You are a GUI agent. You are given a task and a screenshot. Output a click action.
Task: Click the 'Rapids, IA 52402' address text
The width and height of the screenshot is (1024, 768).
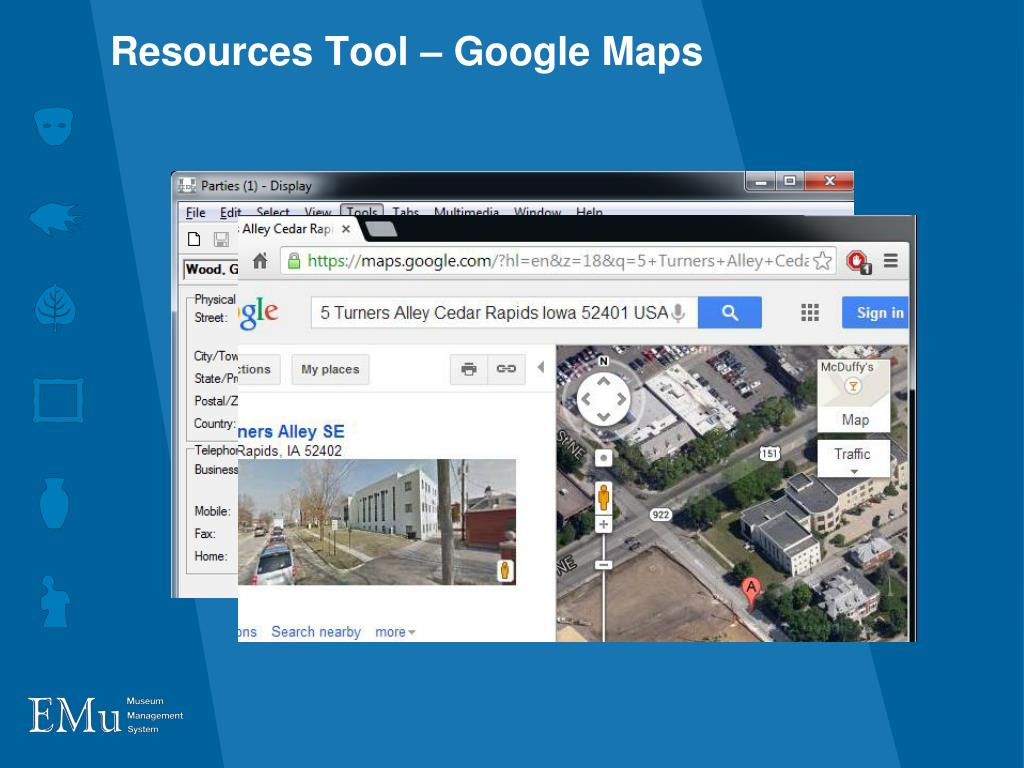[290, 451]
